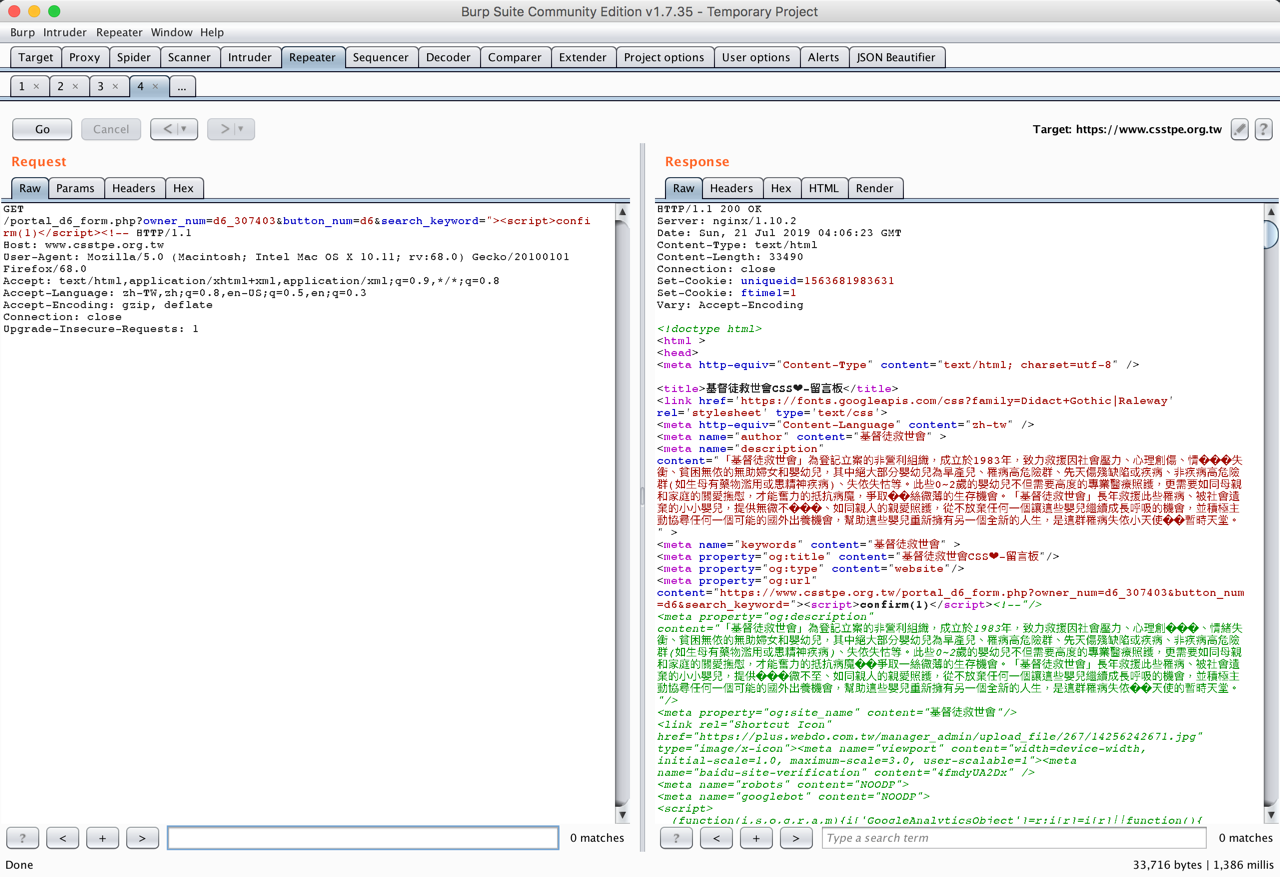The image size is (1280, 877).
Task: Close Repeater tab 4 with its x
Action: (x=155, y=87)
